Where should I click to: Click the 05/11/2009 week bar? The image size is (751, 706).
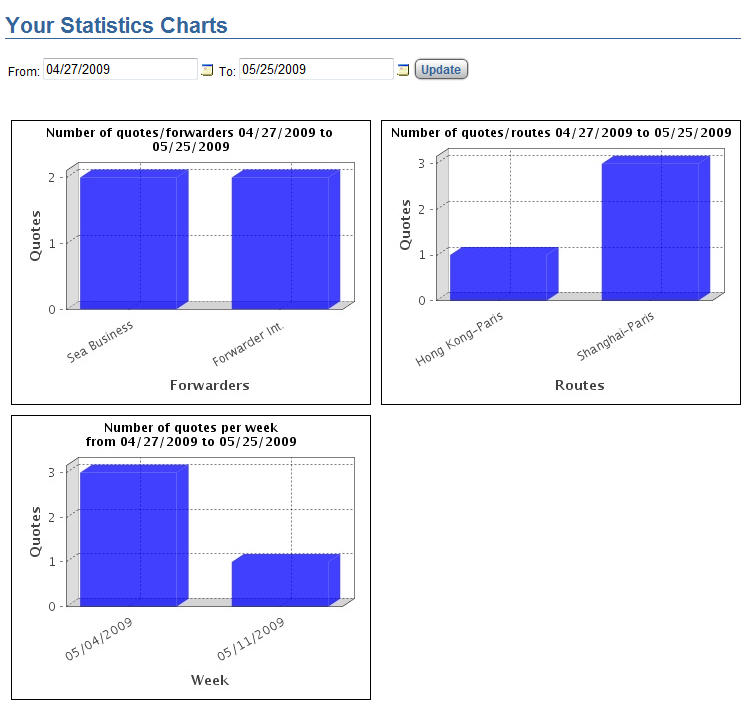282,582
